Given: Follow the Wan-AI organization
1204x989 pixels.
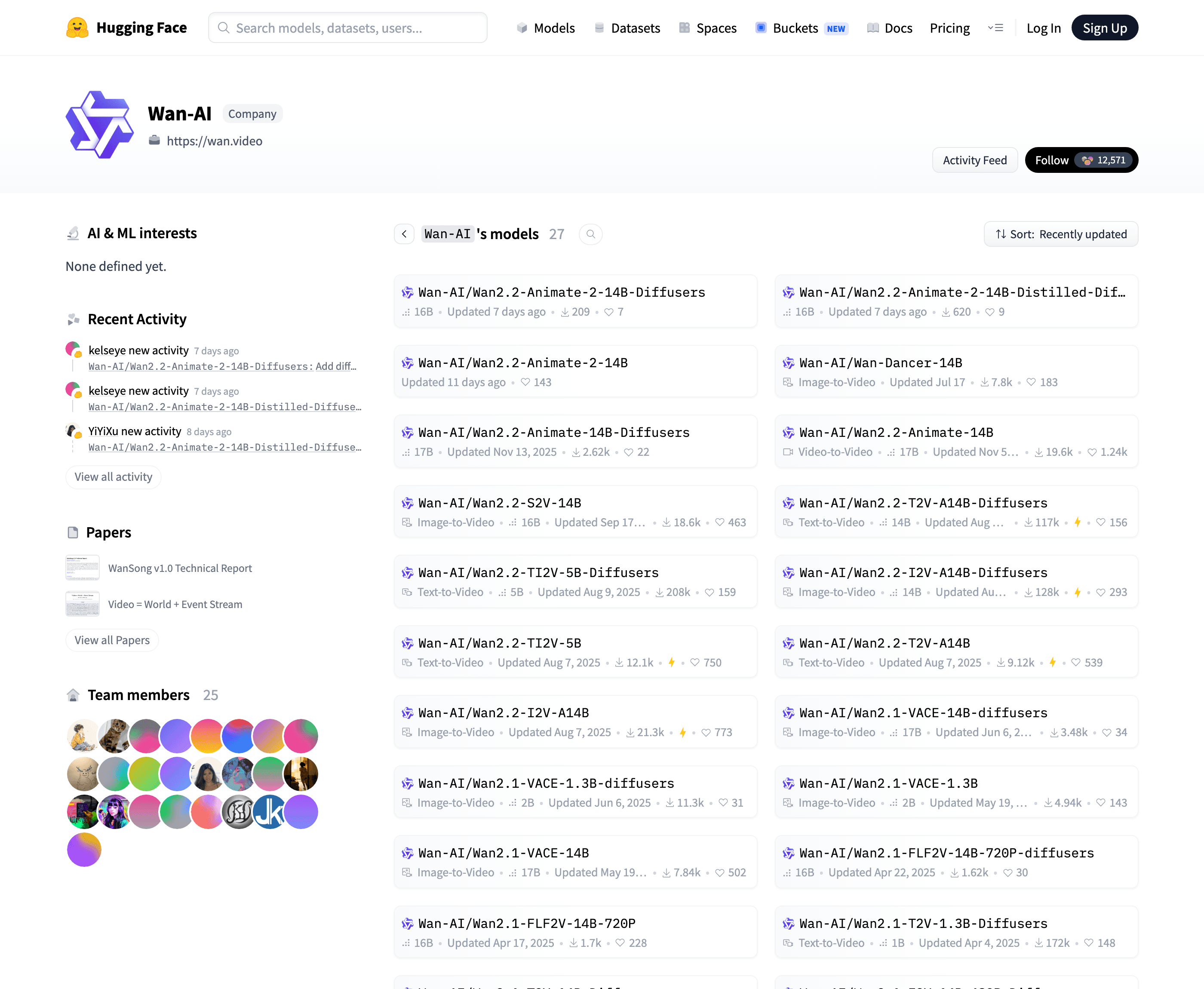Looking at the screenshot, I should click(1052, 160).
